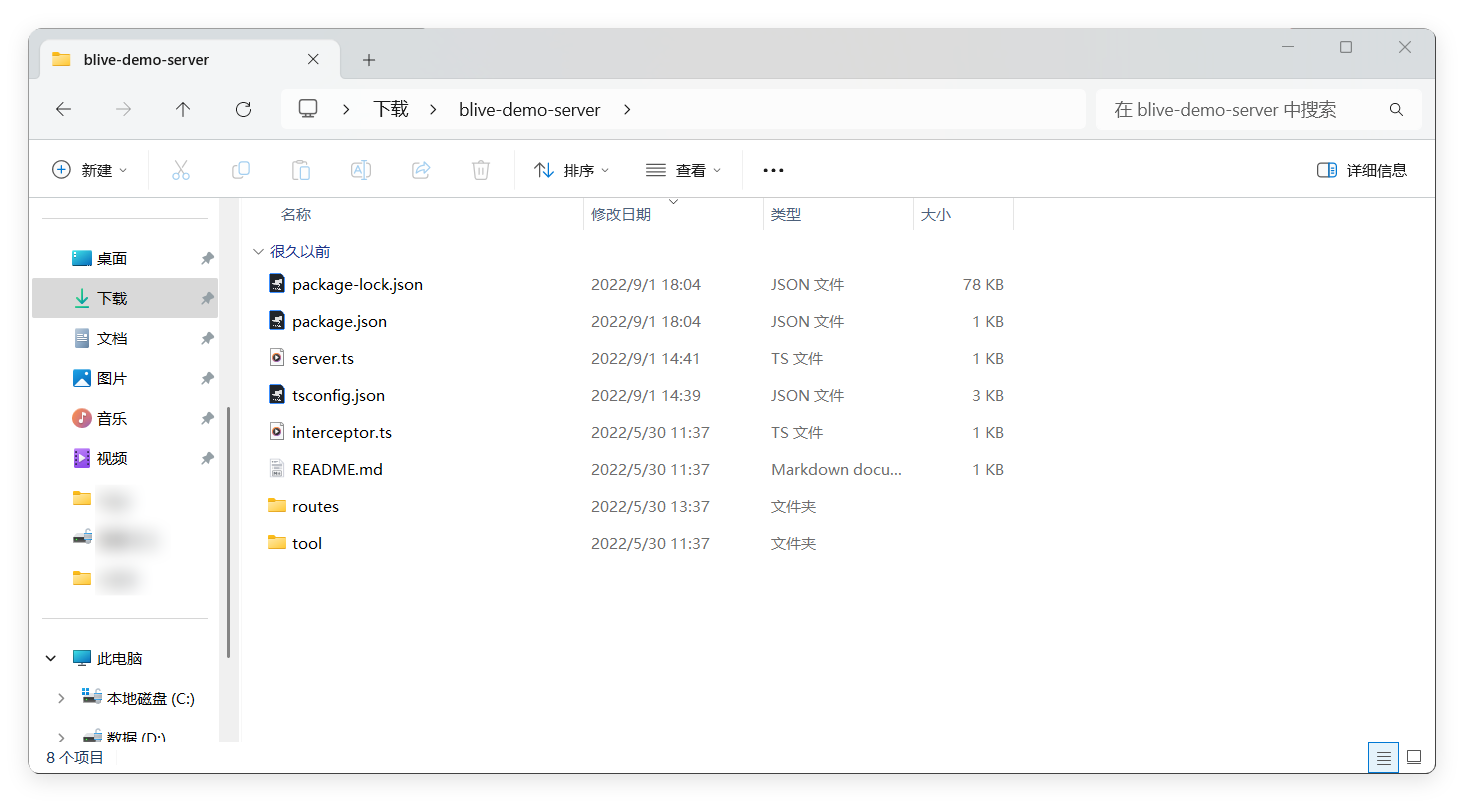Click the 3 KB size cell

[987, 395]
